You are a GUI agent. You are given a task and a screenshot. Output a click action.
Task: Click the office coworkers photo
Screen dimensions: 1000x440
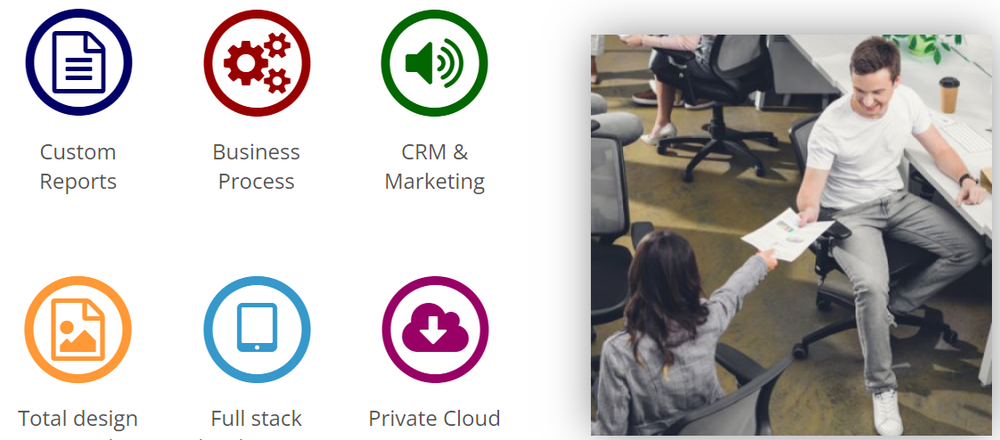tap(791, 235)
